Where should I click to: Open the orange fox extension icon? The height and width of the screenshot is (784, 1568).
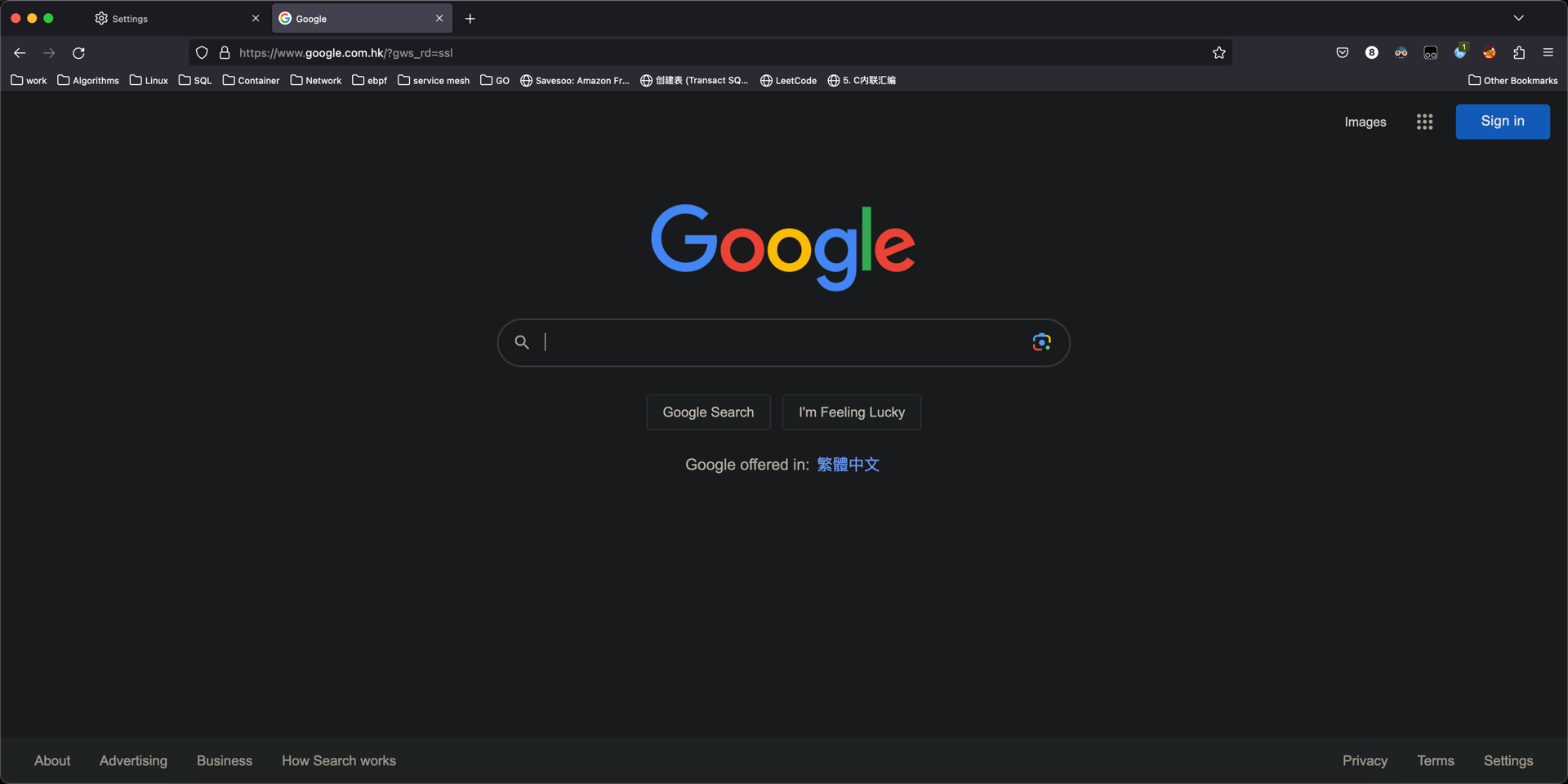(1490, 52)
